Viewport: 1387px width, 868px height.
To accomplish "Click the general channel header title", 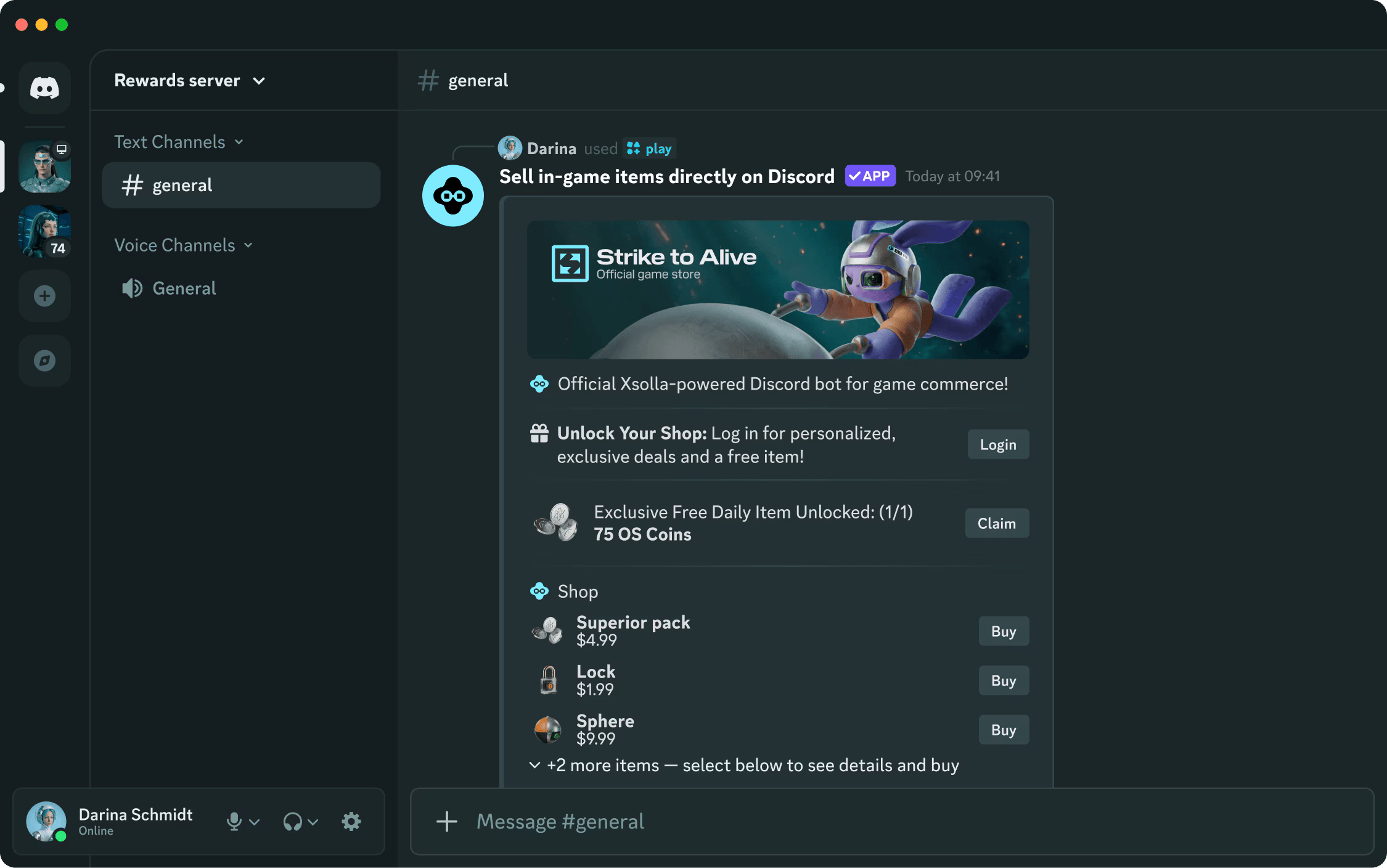I will (478, 80).
